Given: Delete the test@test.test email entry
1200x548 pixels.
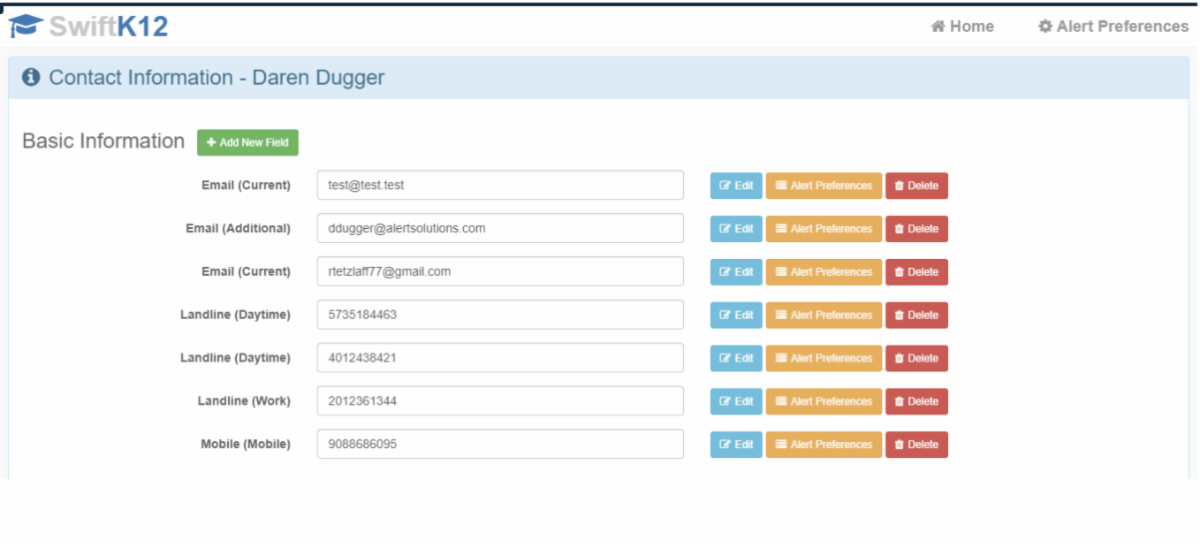Looking at the screenshot, I should (916, 185).
